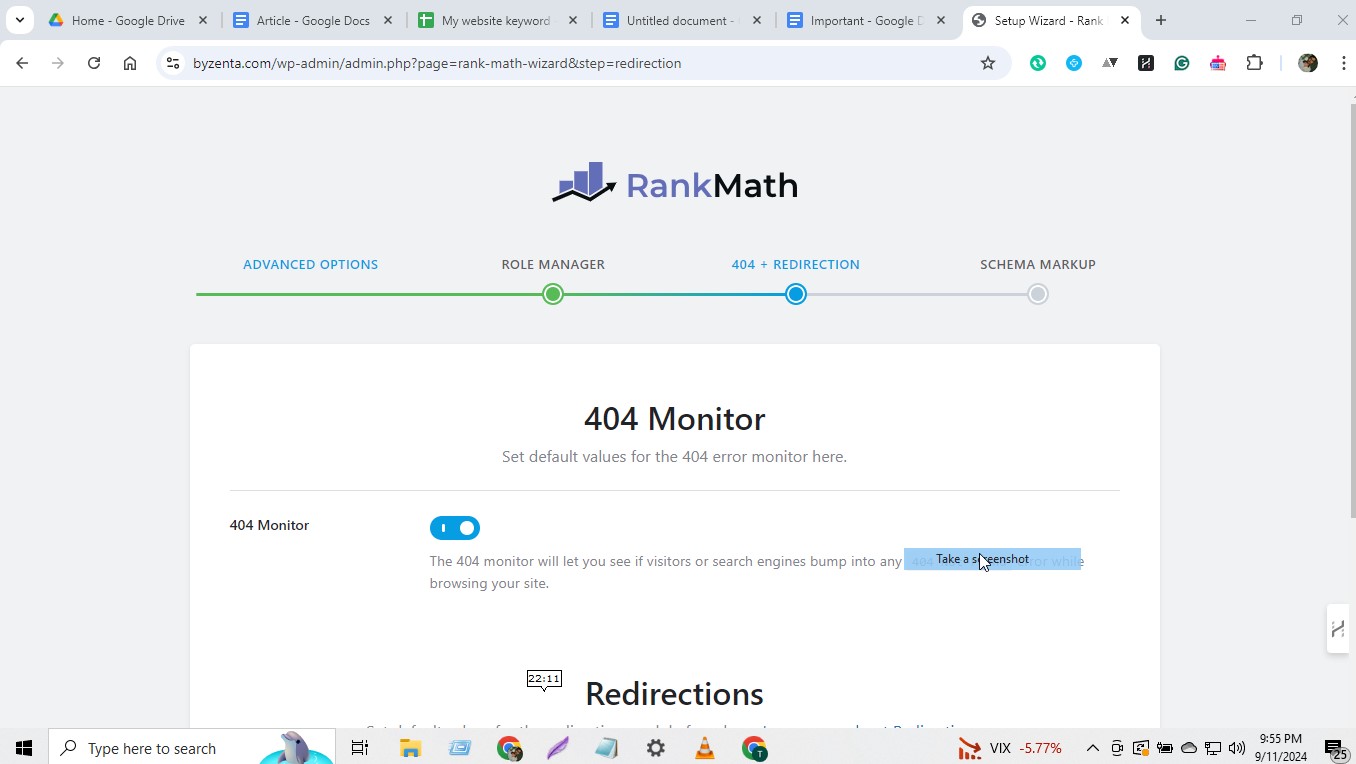Image resolution: width=1356 pixels, height=764 pixels.
Task: Bookmark this page with the star
Action: point(988,63)
